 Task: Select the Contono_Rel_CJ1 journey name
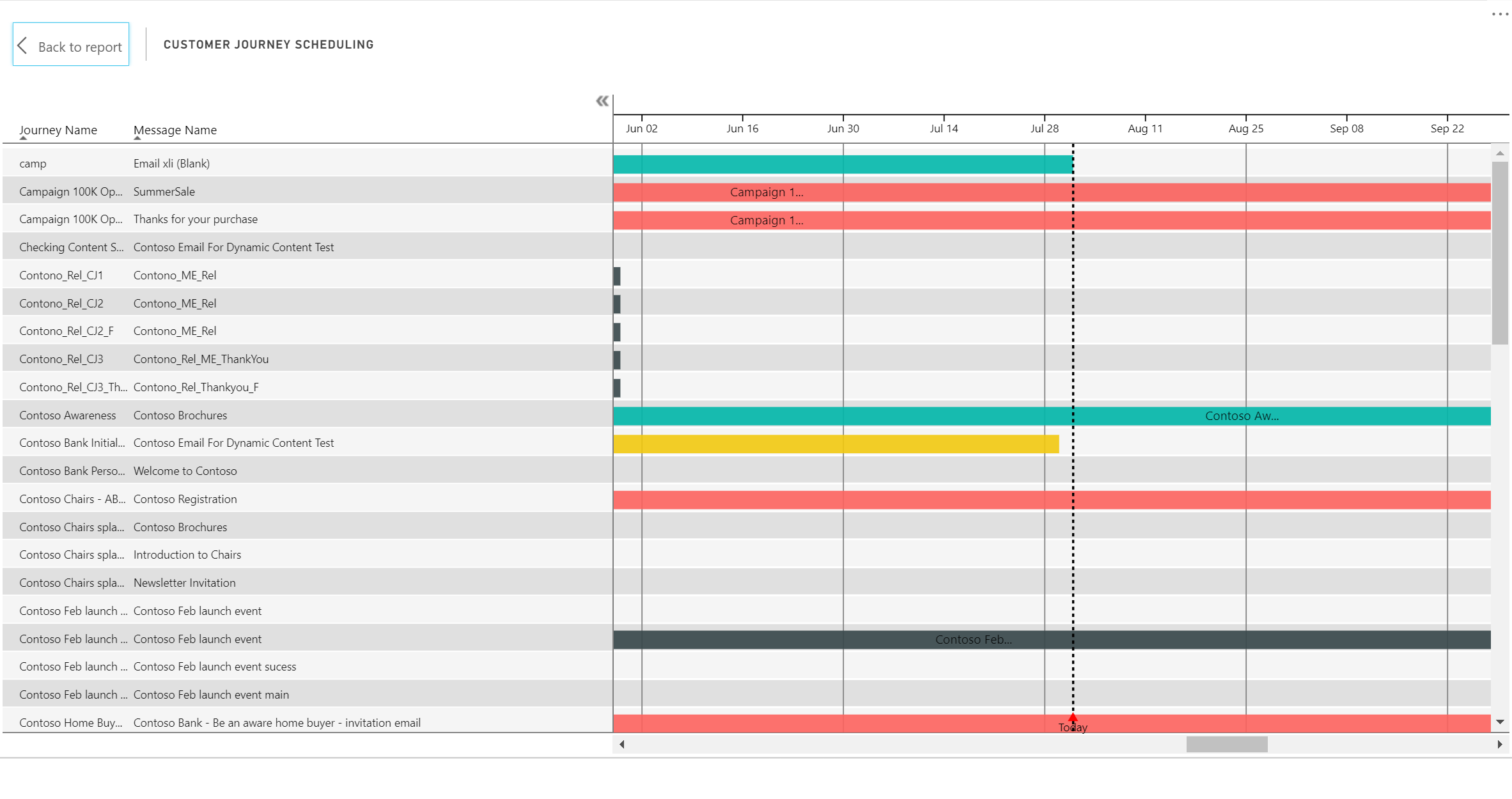coord(61,275)
